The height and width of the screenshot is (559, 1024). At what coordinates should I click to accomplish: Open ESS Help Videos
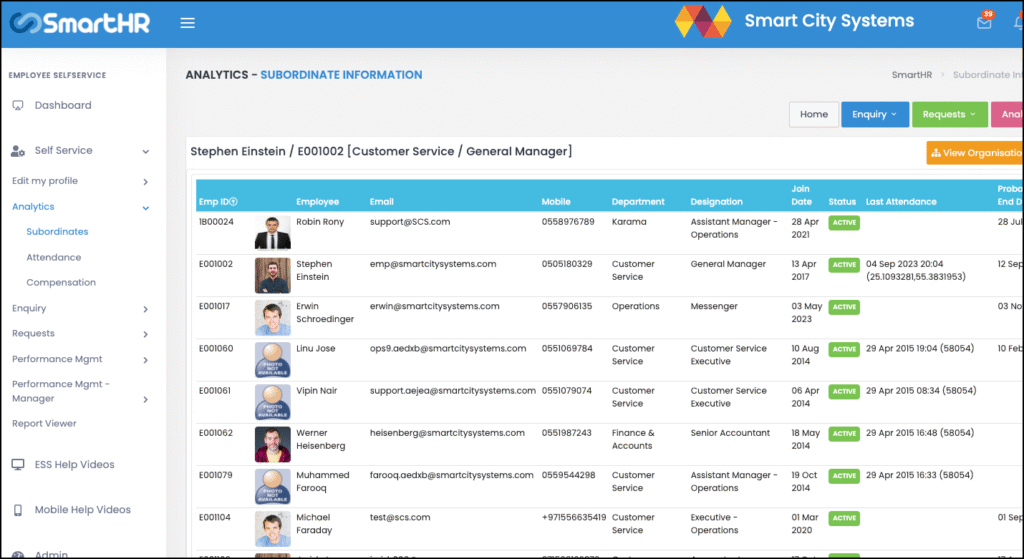point(74,465)
